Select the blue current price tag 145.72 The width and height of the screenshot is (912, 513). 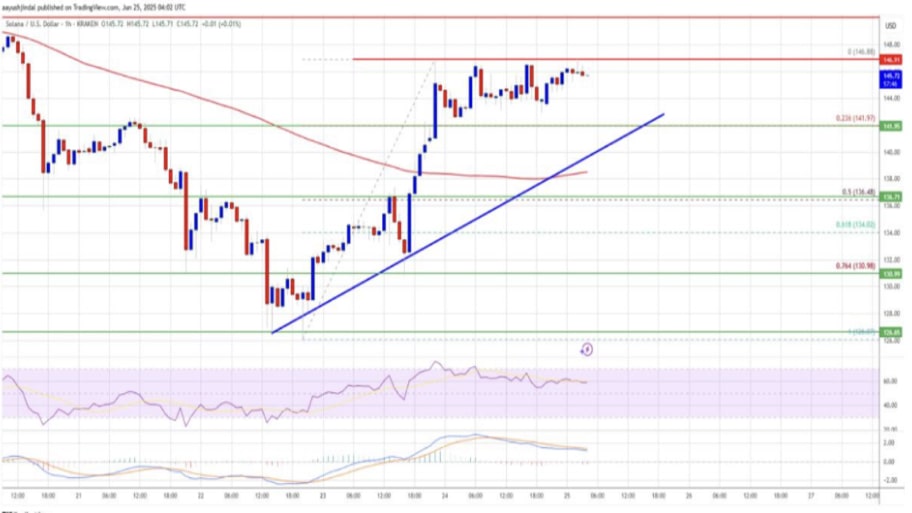[892, 80]
